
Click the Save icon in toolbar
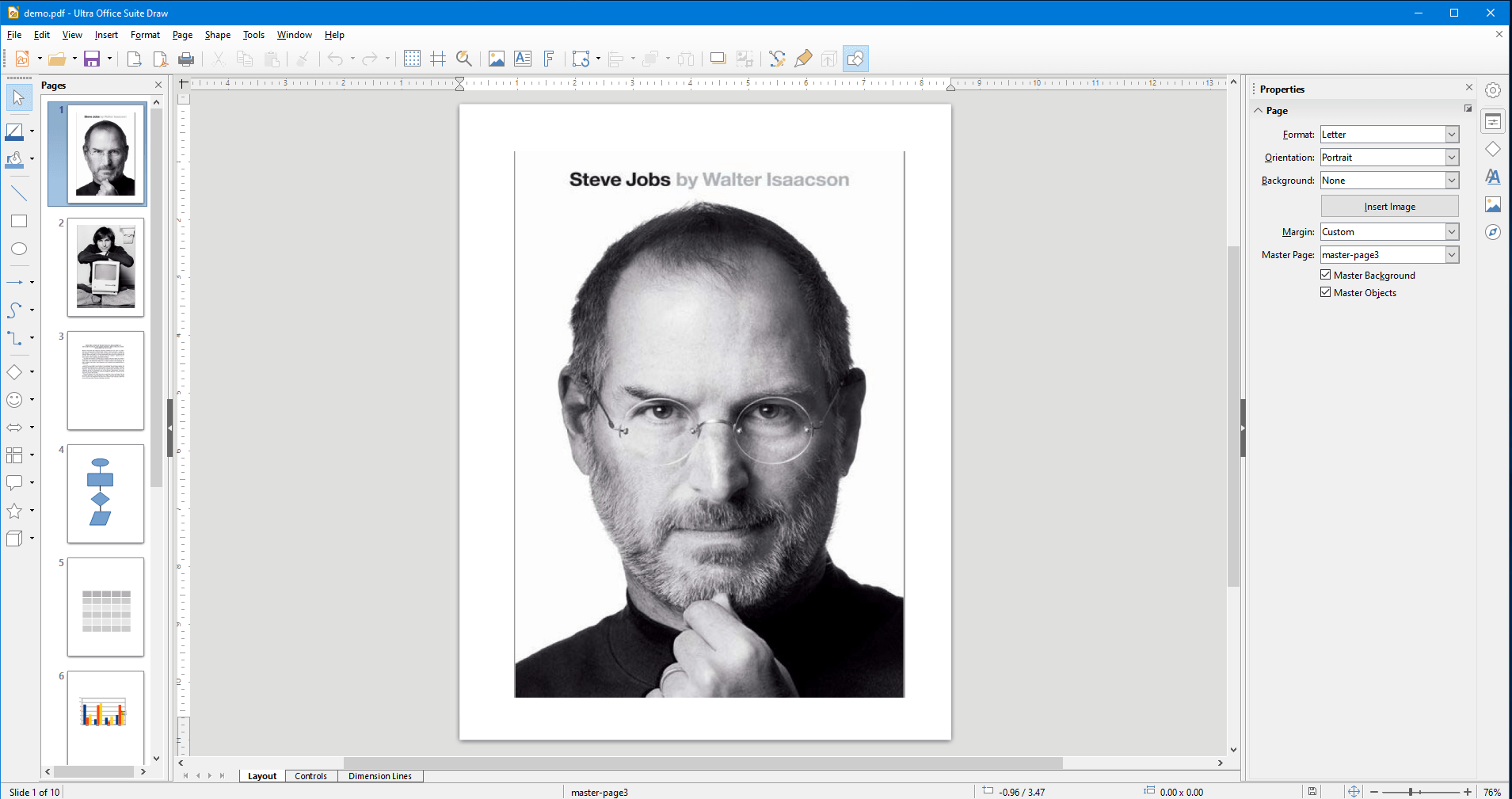92,59
